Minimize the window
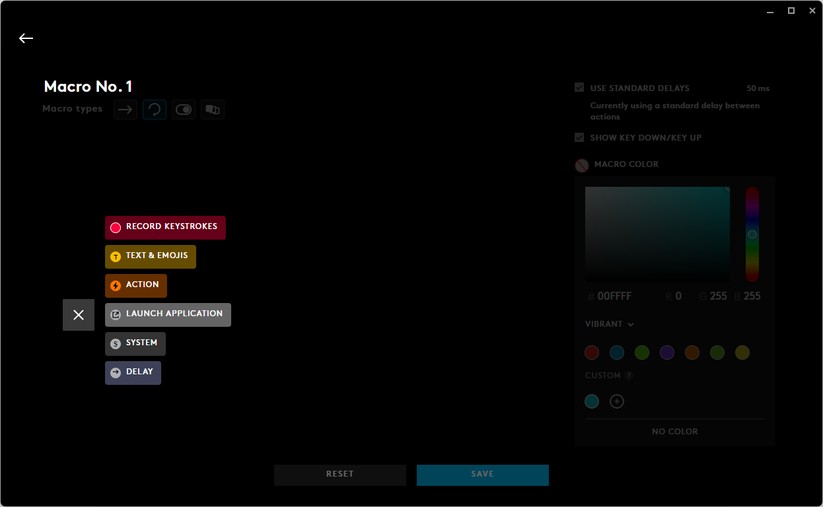Image resolution: width=823 pixels, height=507 pixels. [x=770, y=11]
